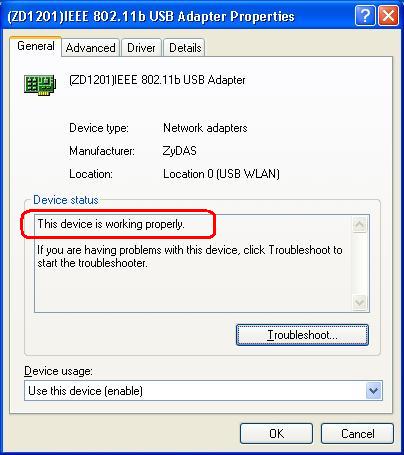Close the adapter properties dialog

click(x=388, y=16)
